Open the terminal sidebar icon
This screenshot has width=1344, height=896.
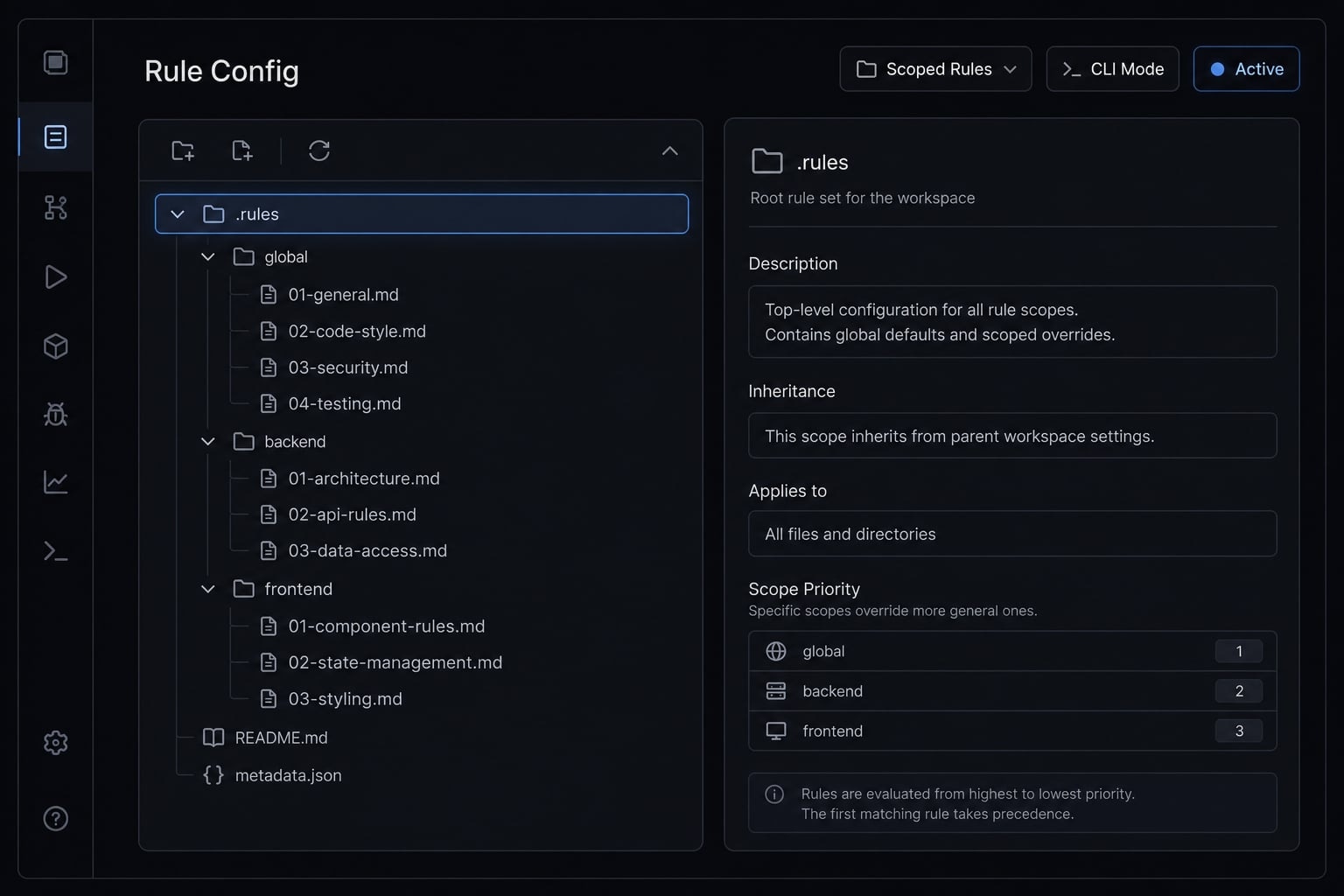point(55,551)
